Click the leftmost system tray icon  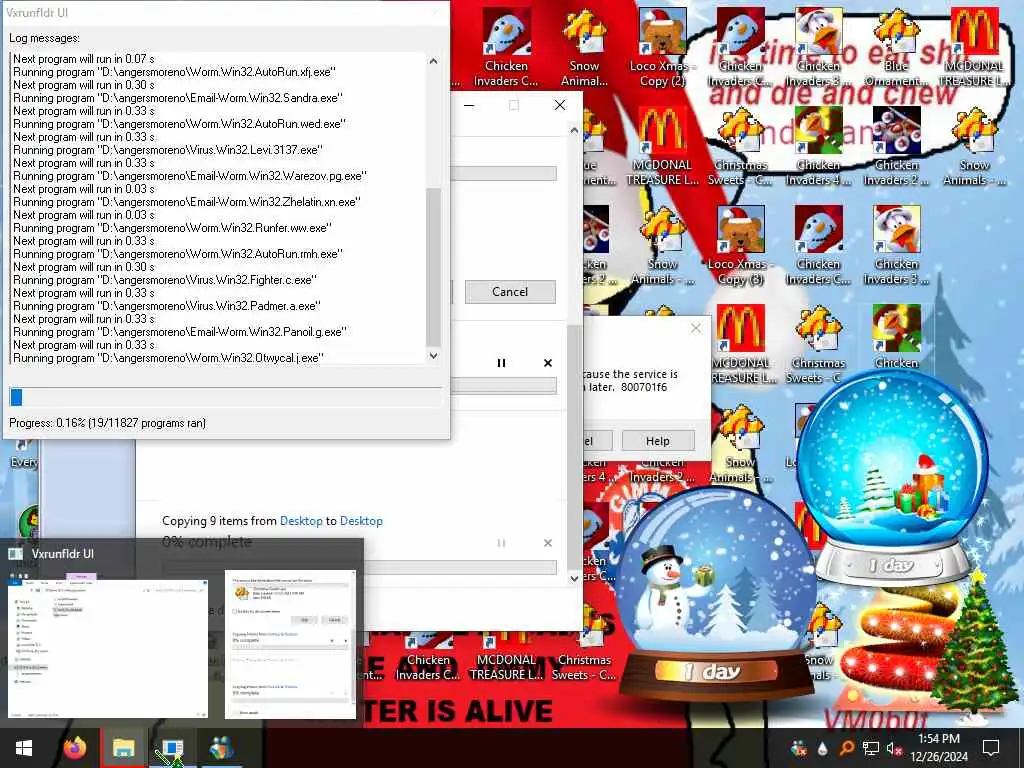point(798,748)
